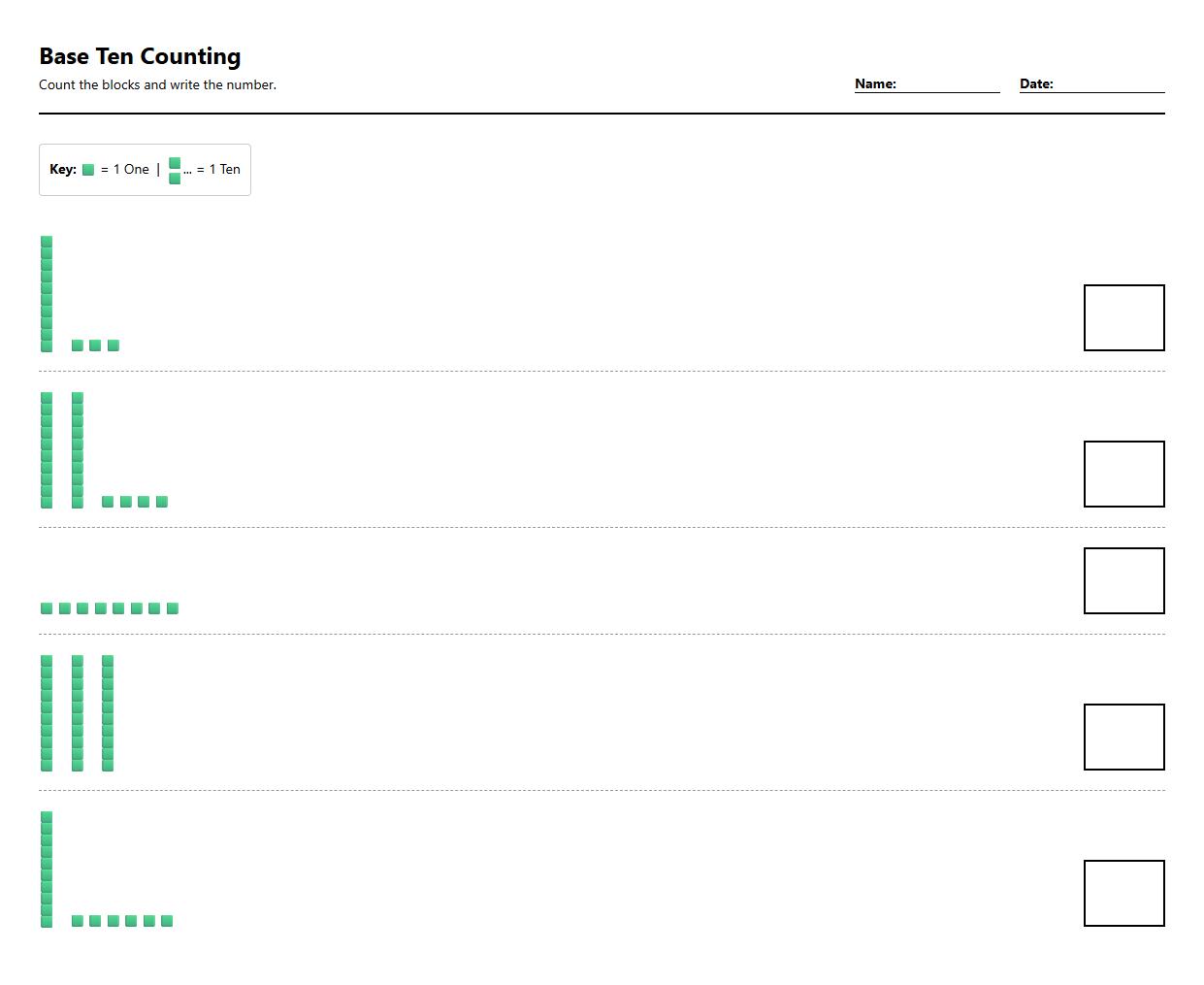This screenshot has width=1204, height=985.
Task: Select the last block in the eight-ones row
Action: point(173,608)
